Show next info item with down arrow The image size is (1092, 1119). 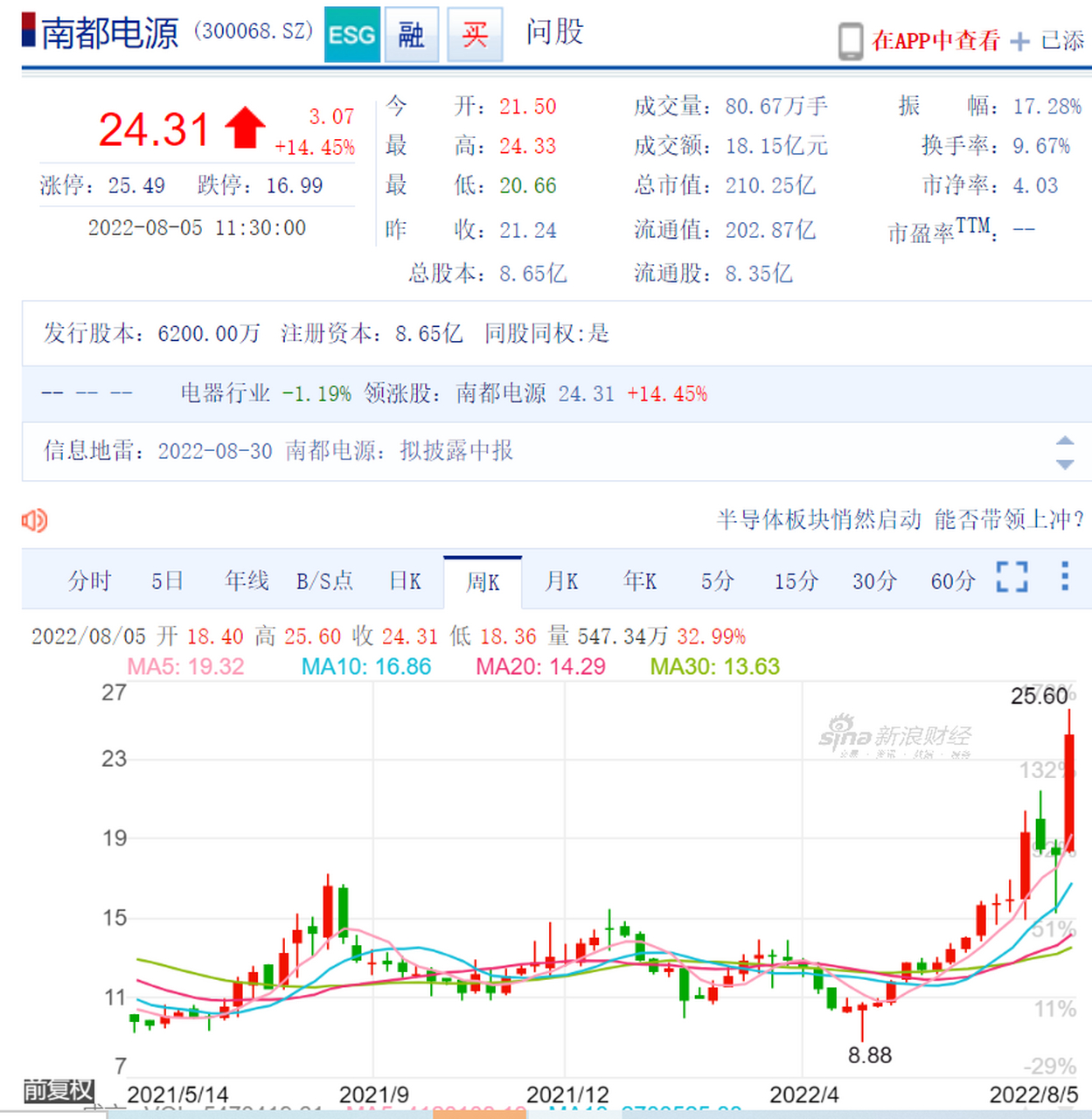[x=1065, y=464]
